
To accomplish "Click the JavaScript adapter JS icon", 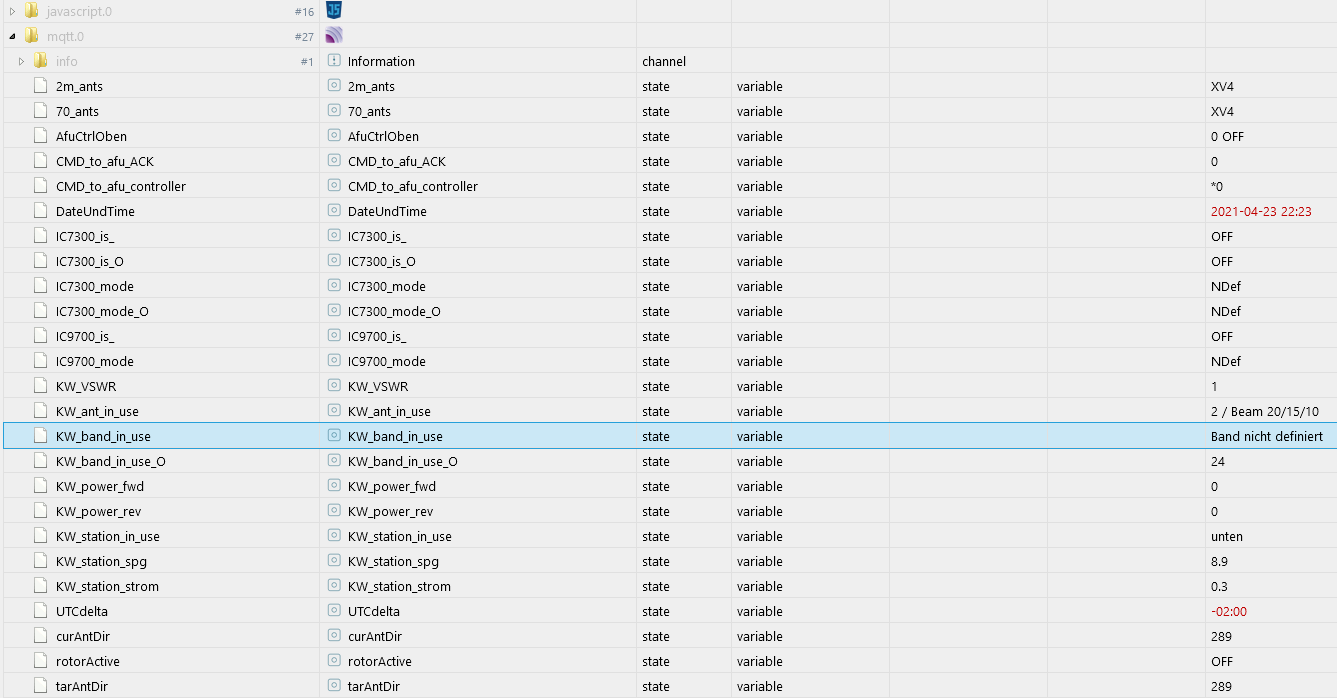I will coord(334,11).
